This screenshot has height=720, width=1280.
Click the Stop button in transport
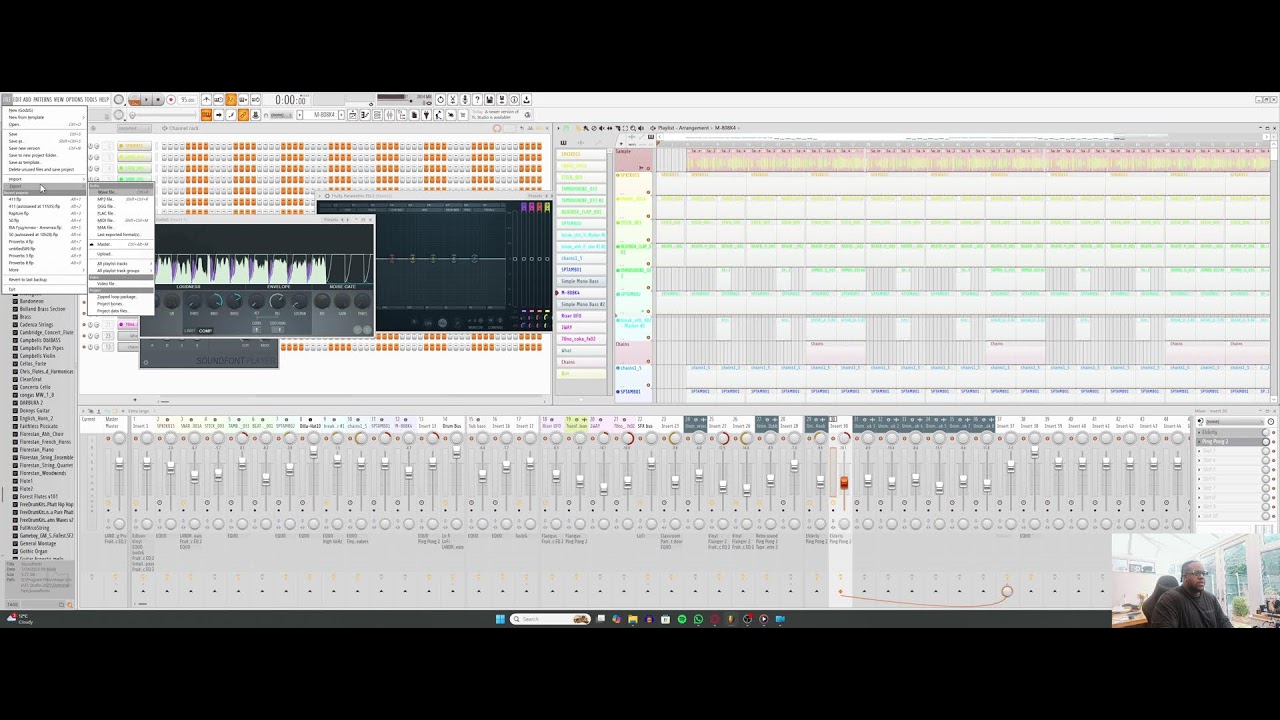point(158,99)
